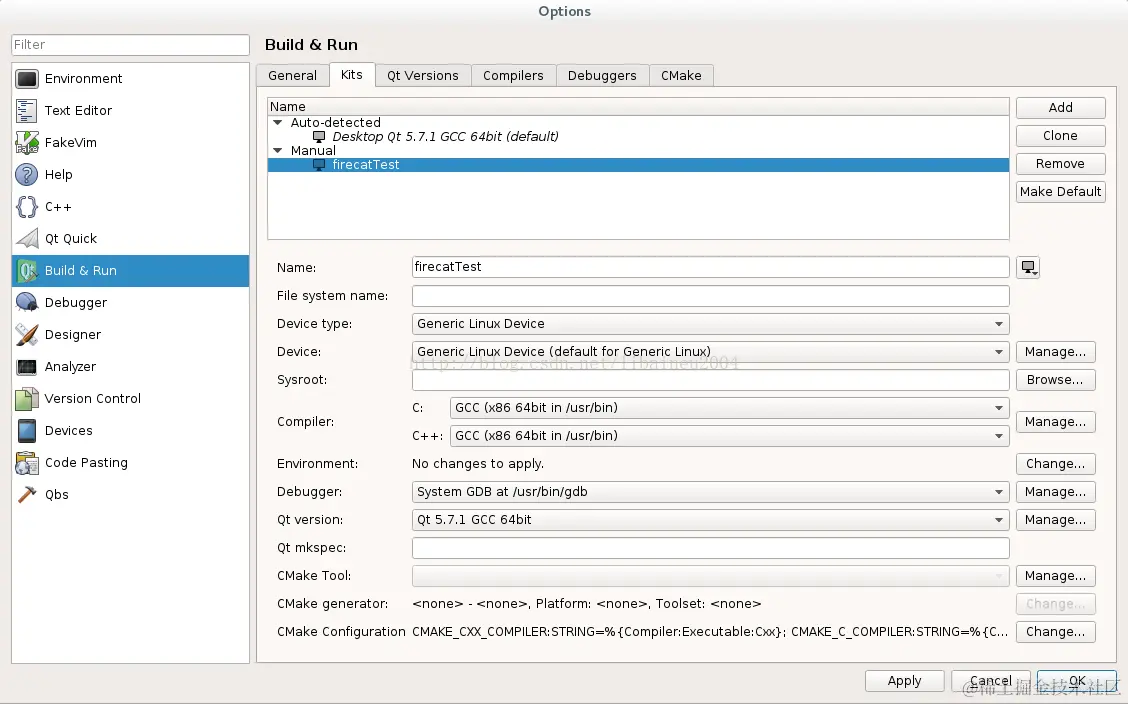Open the Devices tablet icon
Screen dimensions: 1128x704
tap(27, 431)
